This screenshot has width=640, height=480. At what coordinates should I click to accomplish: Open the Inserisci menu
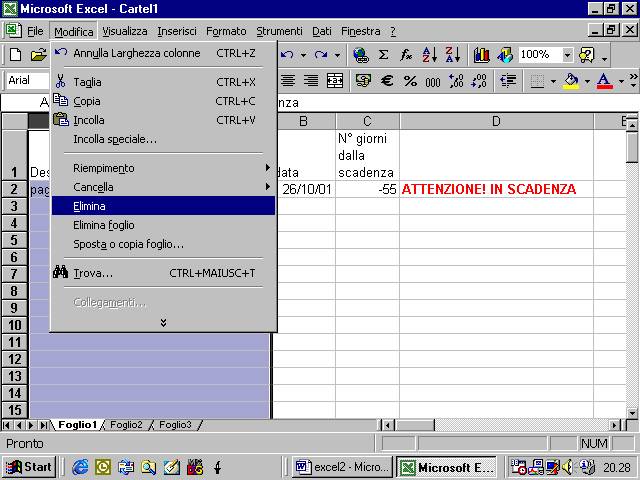point(177,31)
